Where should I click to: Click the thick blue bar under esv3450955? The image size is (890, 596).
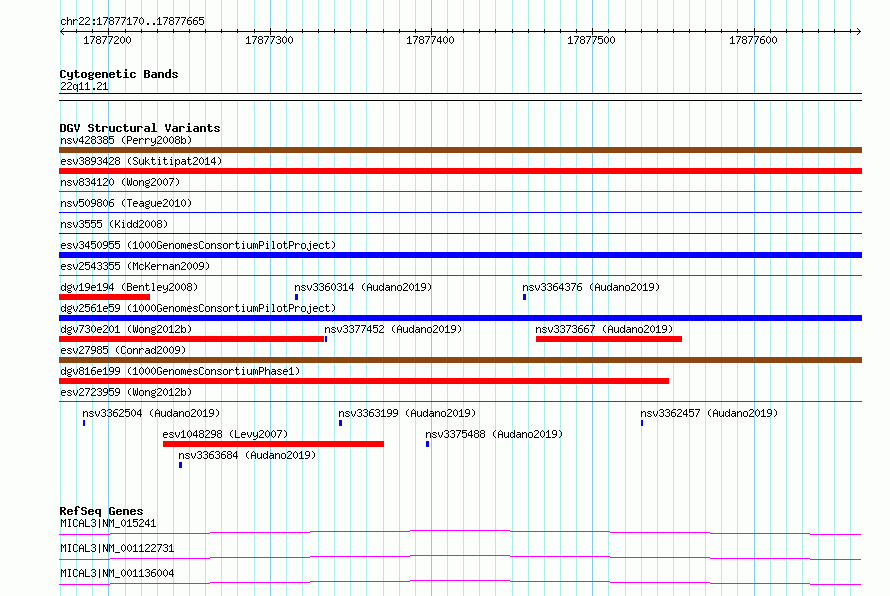(x=460, y=255)
